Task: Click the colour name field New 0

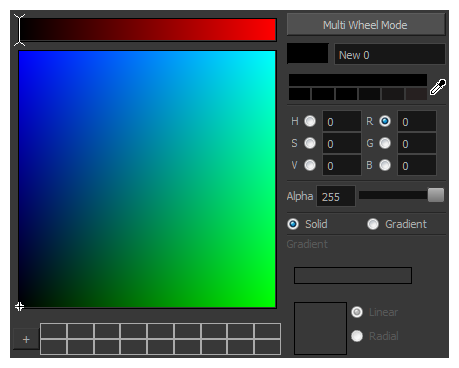Action: point(390,54)
